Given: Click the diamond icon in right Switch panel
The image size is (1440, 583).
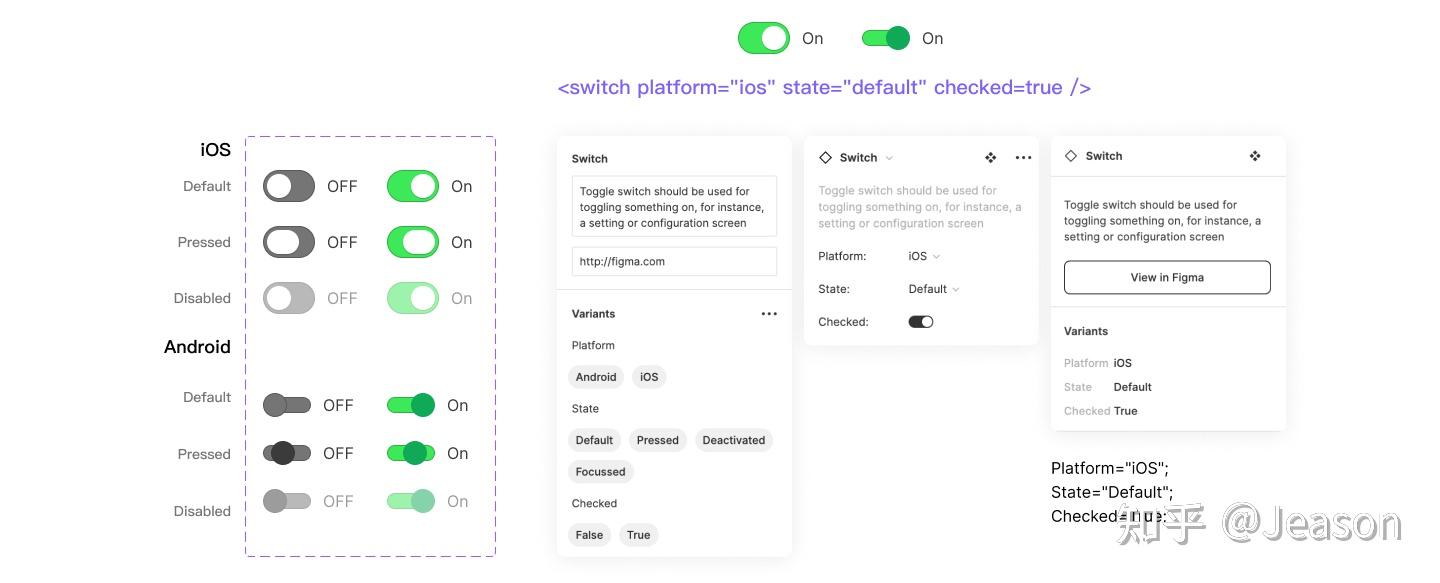Looking at the screenshot, I should (x=1071, y=156).
